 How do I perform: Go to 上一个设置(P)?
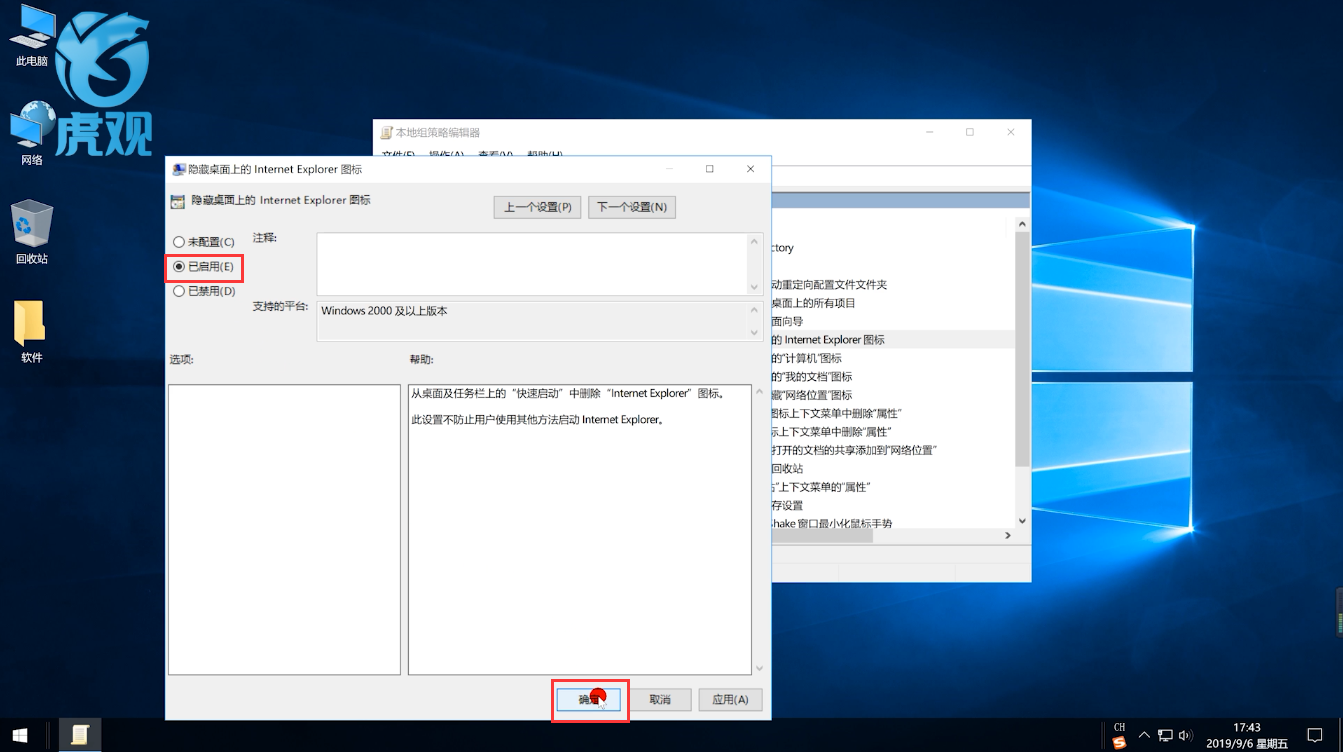click(537, 207)
